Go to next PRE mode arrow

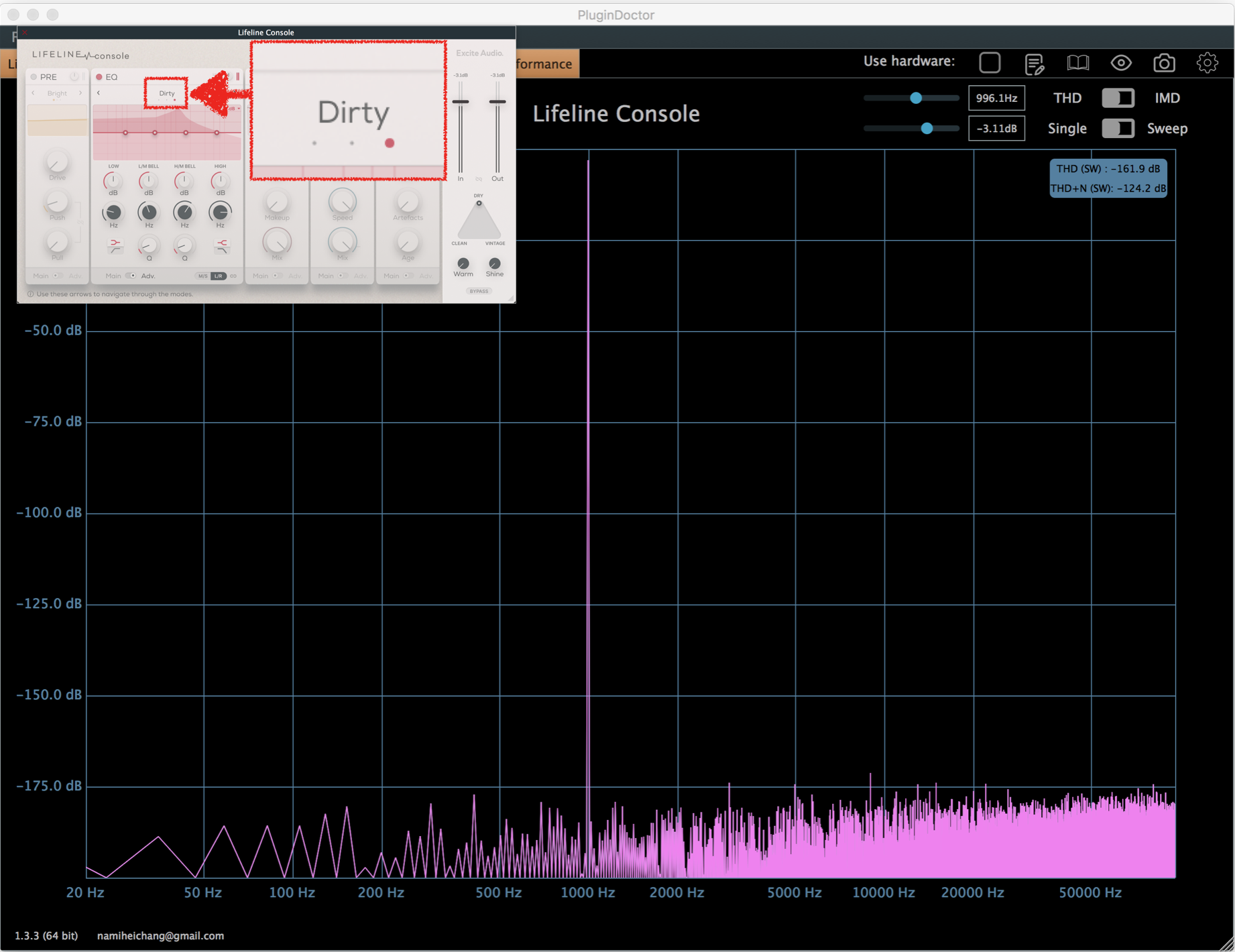click(80, 93)
